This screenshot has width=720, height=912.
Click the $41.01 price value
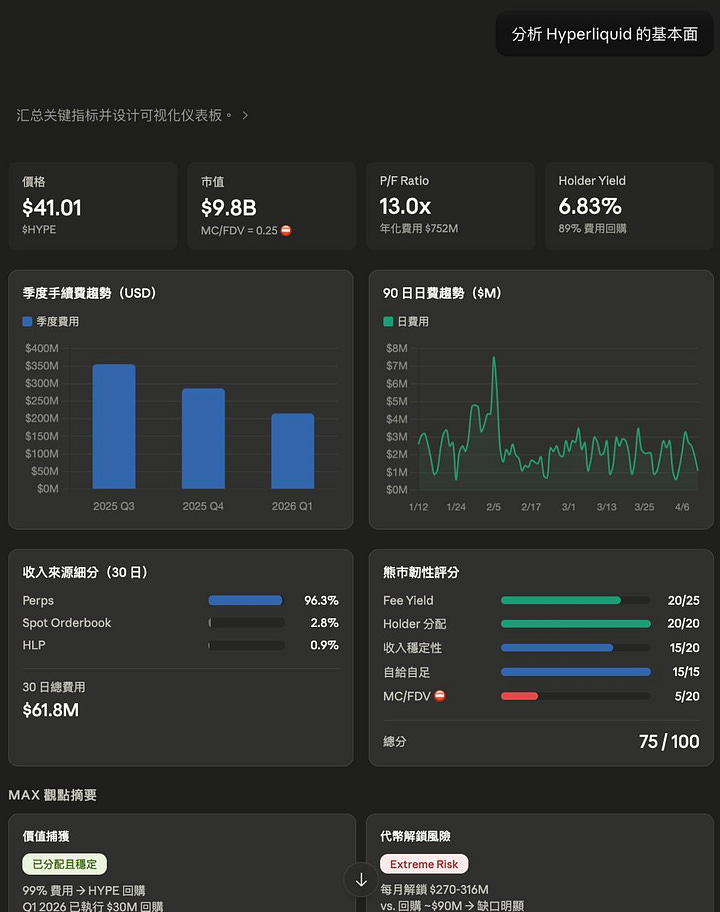pyautogui.click(x=52, y=208)
